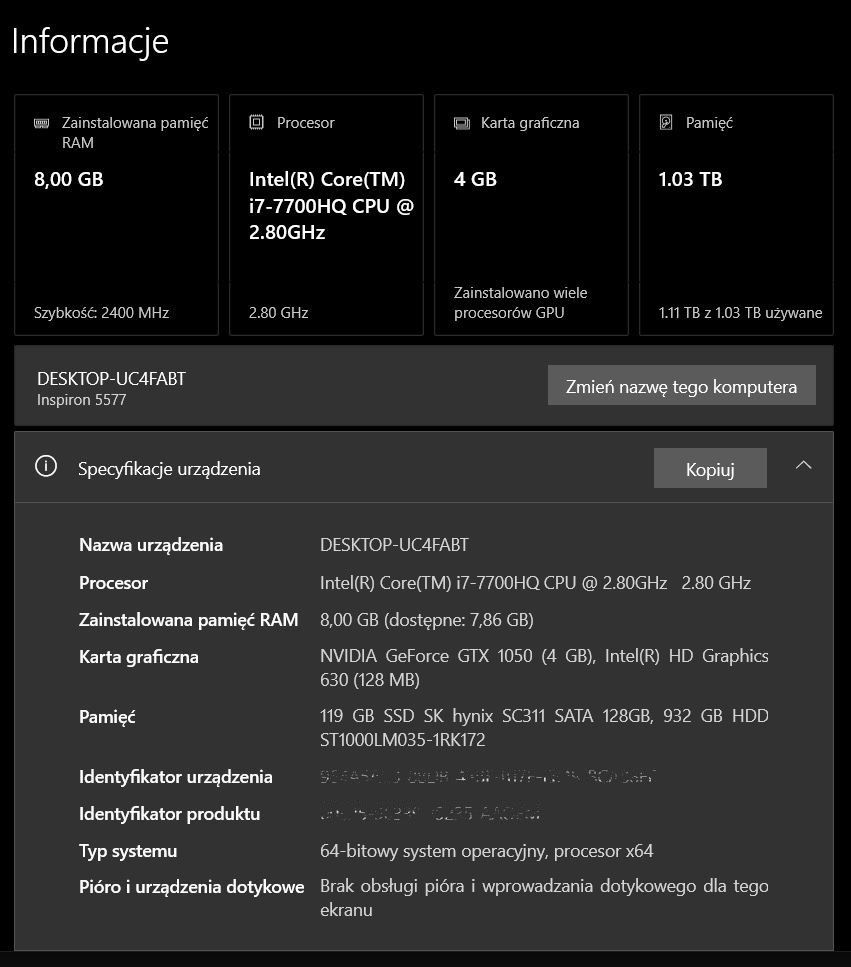The image size is (851, 967).
Task: Click the Specyfikacje urządzenia header row
Action: (424, 467)
